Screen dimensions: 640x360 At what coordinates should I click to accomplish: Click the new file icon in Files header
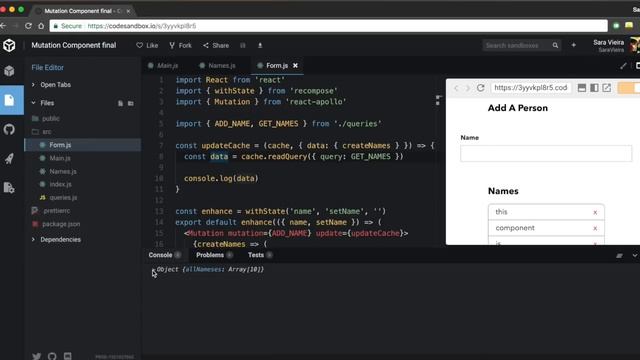[120, 103]
